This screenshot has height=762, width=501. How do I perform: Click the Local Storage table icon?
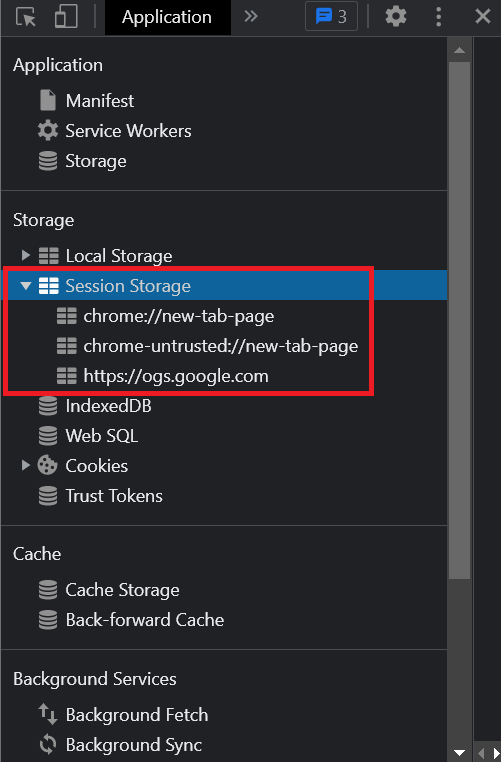pos(49,256)
